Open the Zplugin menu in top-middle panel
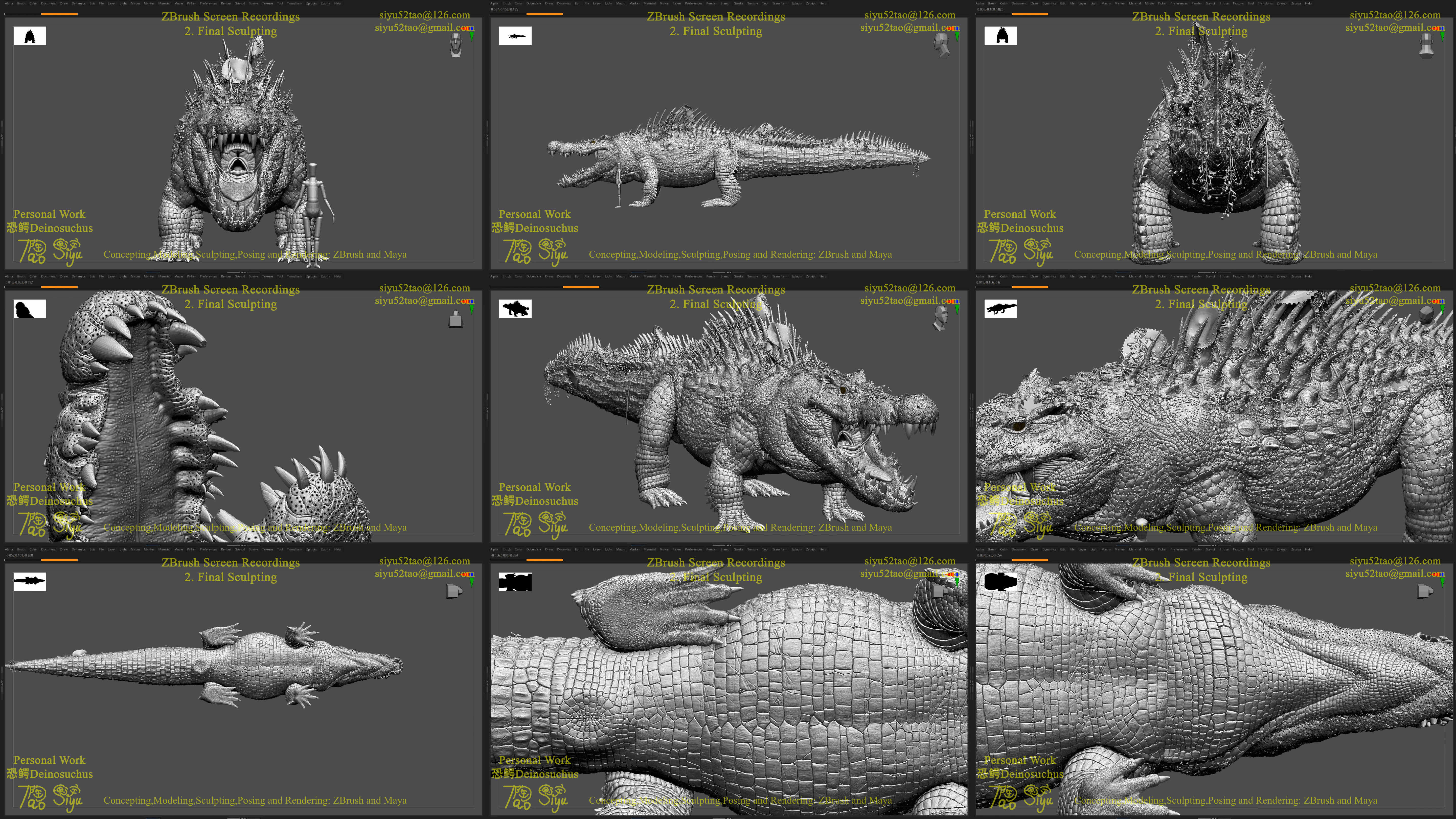The width and height of the screenshot is (1456, 819). click(x=797, y=3)
